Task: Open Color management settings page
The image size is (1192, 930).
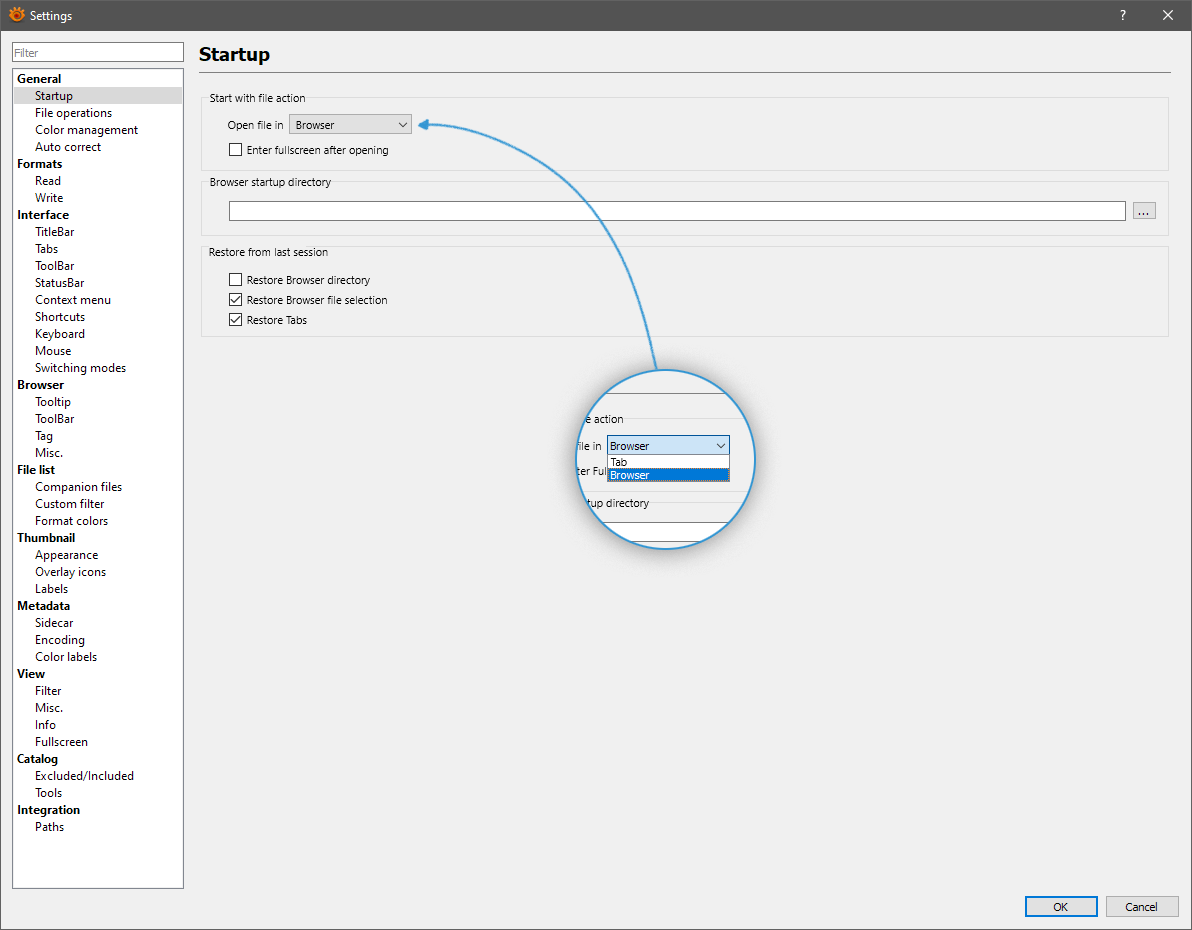Action: (86, 130)
